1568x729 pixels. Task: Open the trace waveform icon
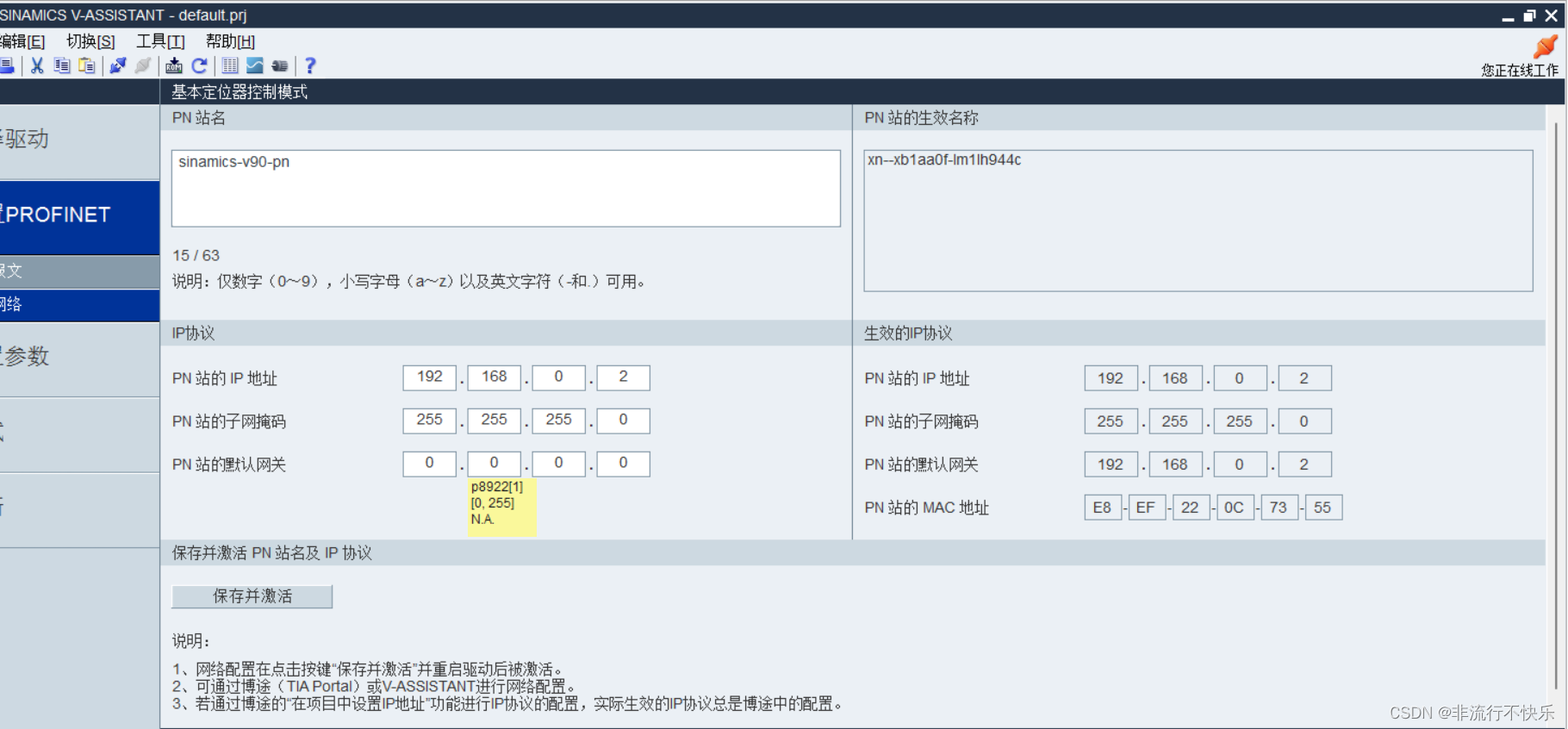[x=255, y=65]
